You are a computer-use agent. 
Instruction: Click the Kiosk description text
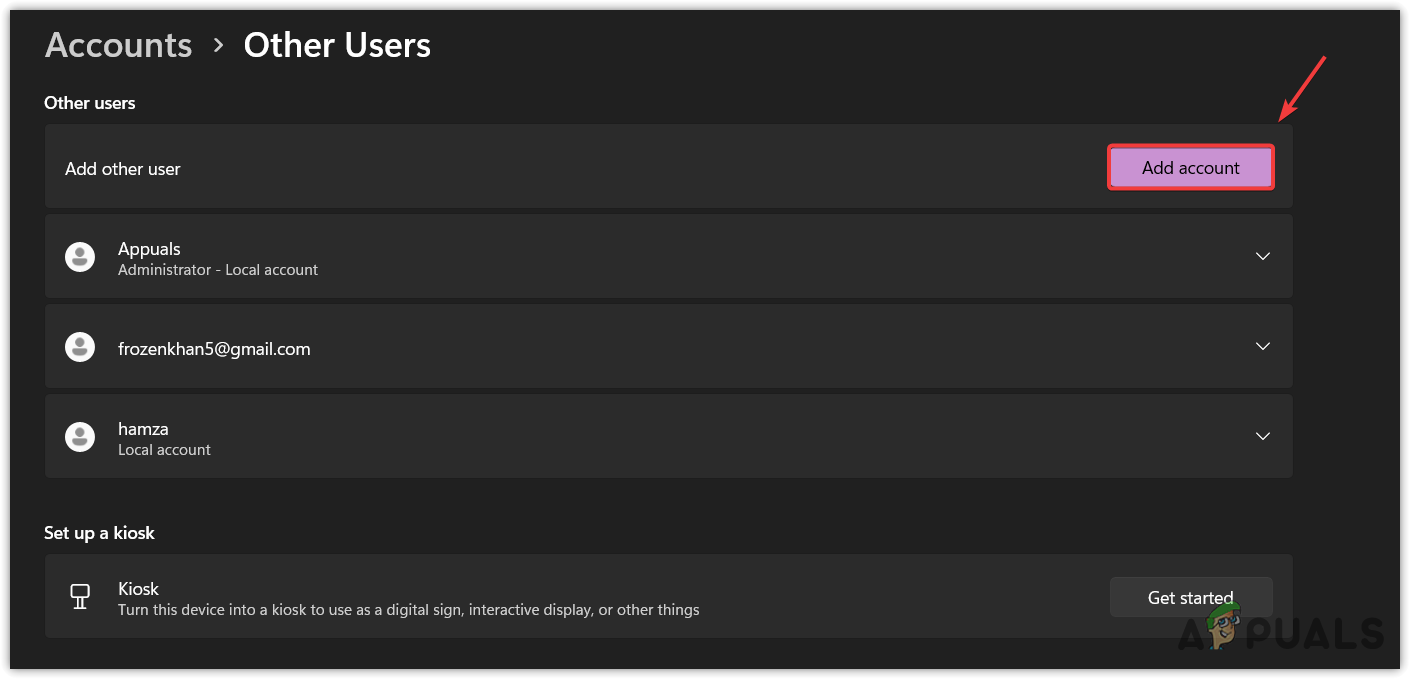click(408, 609)
